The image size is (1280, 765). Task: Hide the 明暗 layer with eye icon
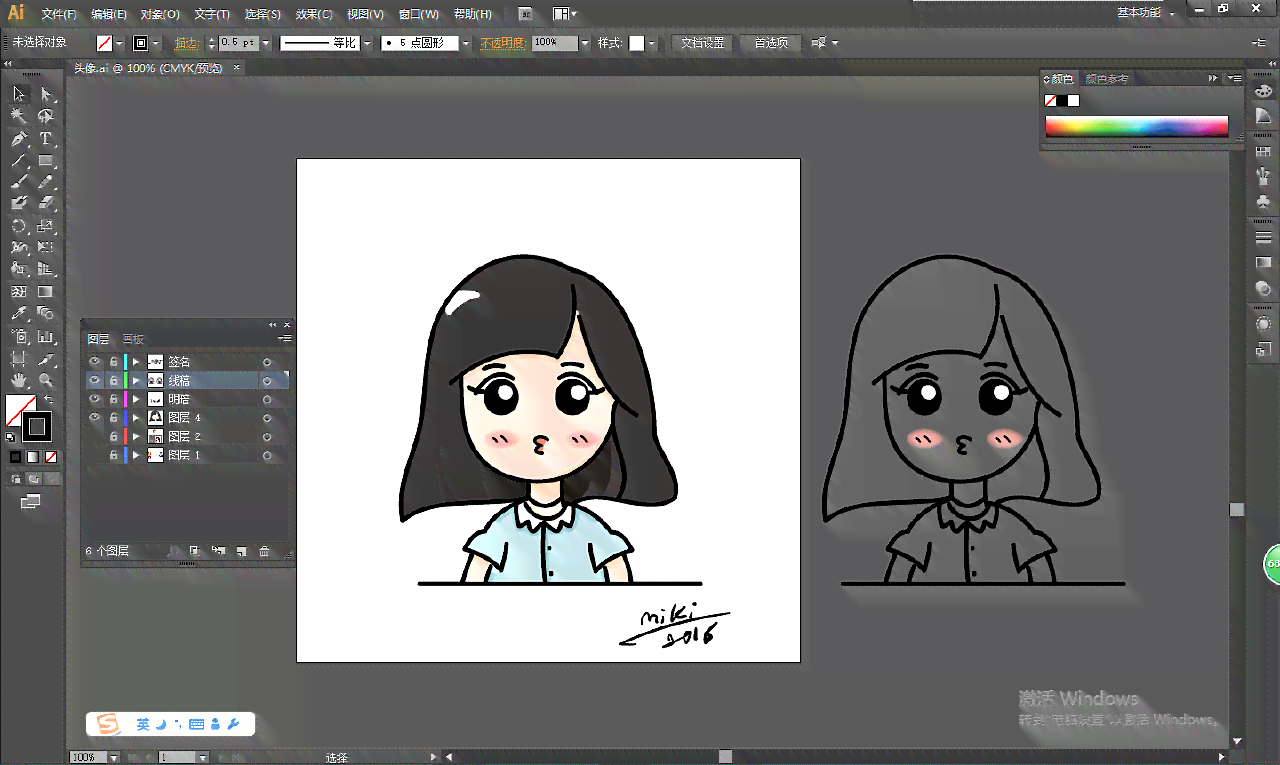pos(95,399)
